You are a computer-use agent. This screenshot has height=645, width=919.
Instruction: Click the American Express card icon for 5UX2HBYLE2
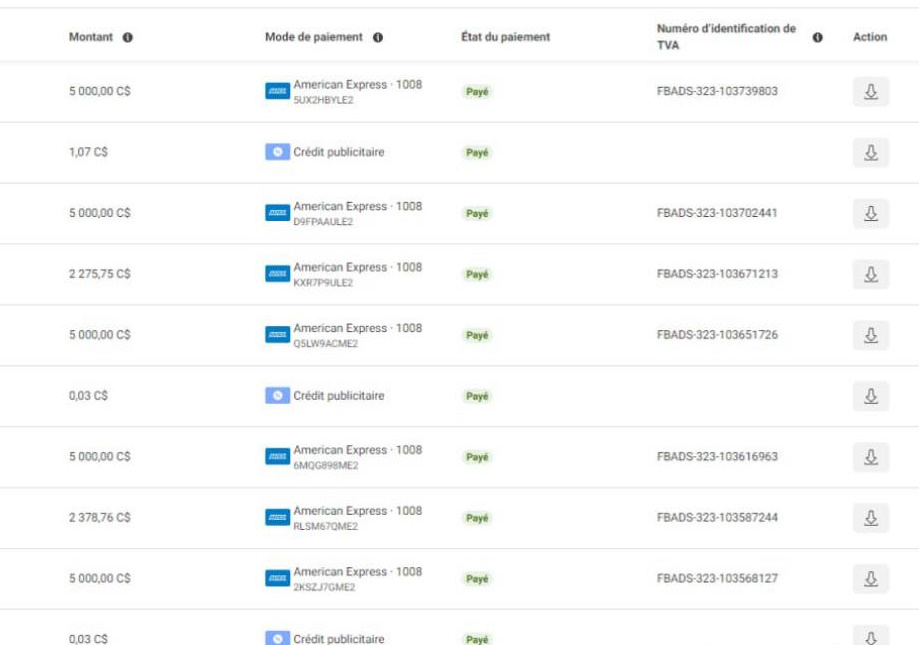point(277,92)
